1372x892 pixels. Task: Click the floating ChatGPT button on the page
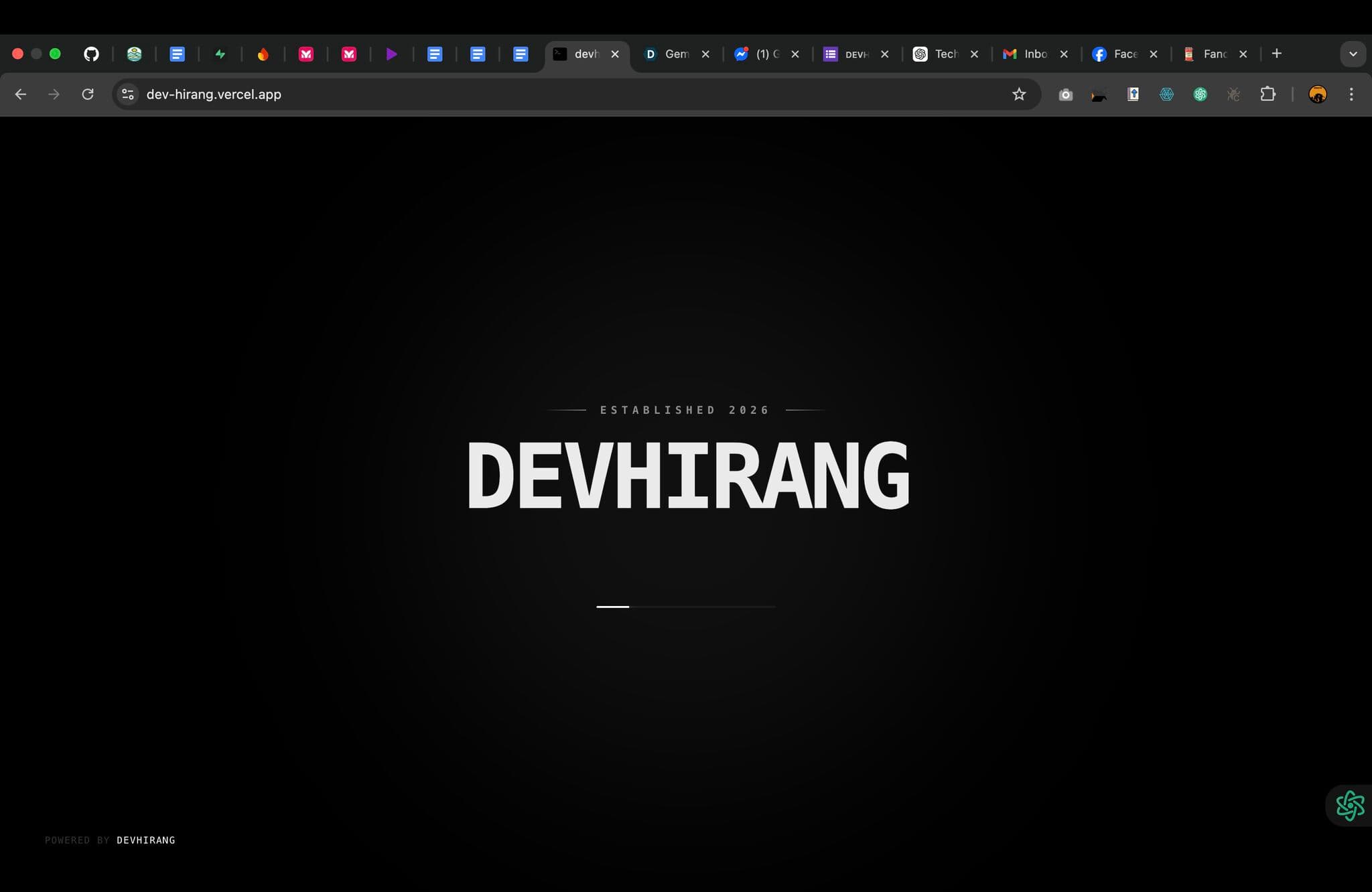coord(1350,806)
